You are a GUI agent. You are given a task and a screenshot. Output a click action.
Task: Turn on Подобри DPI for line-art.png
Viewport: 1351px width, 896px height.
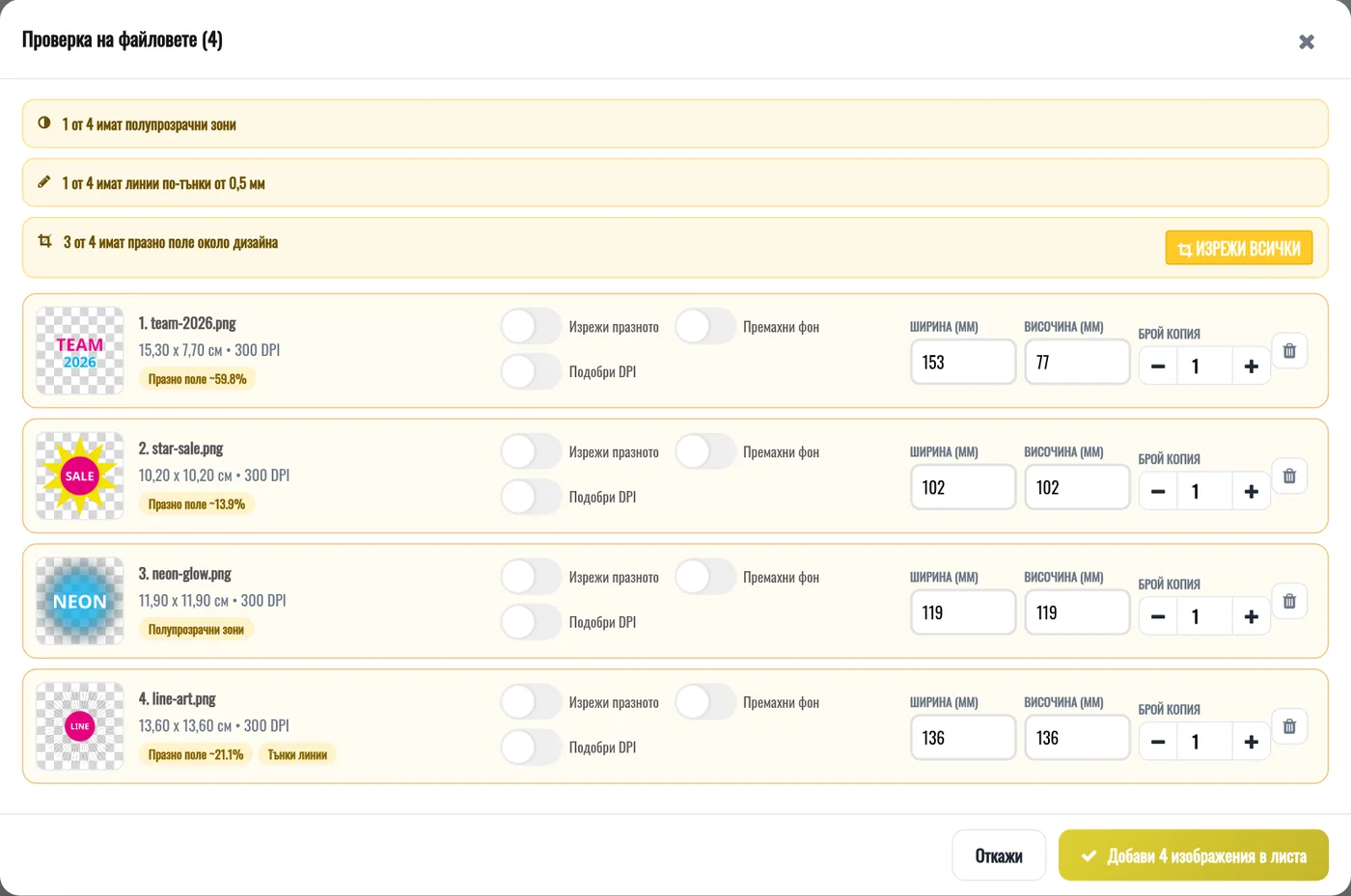coord(531,747)
